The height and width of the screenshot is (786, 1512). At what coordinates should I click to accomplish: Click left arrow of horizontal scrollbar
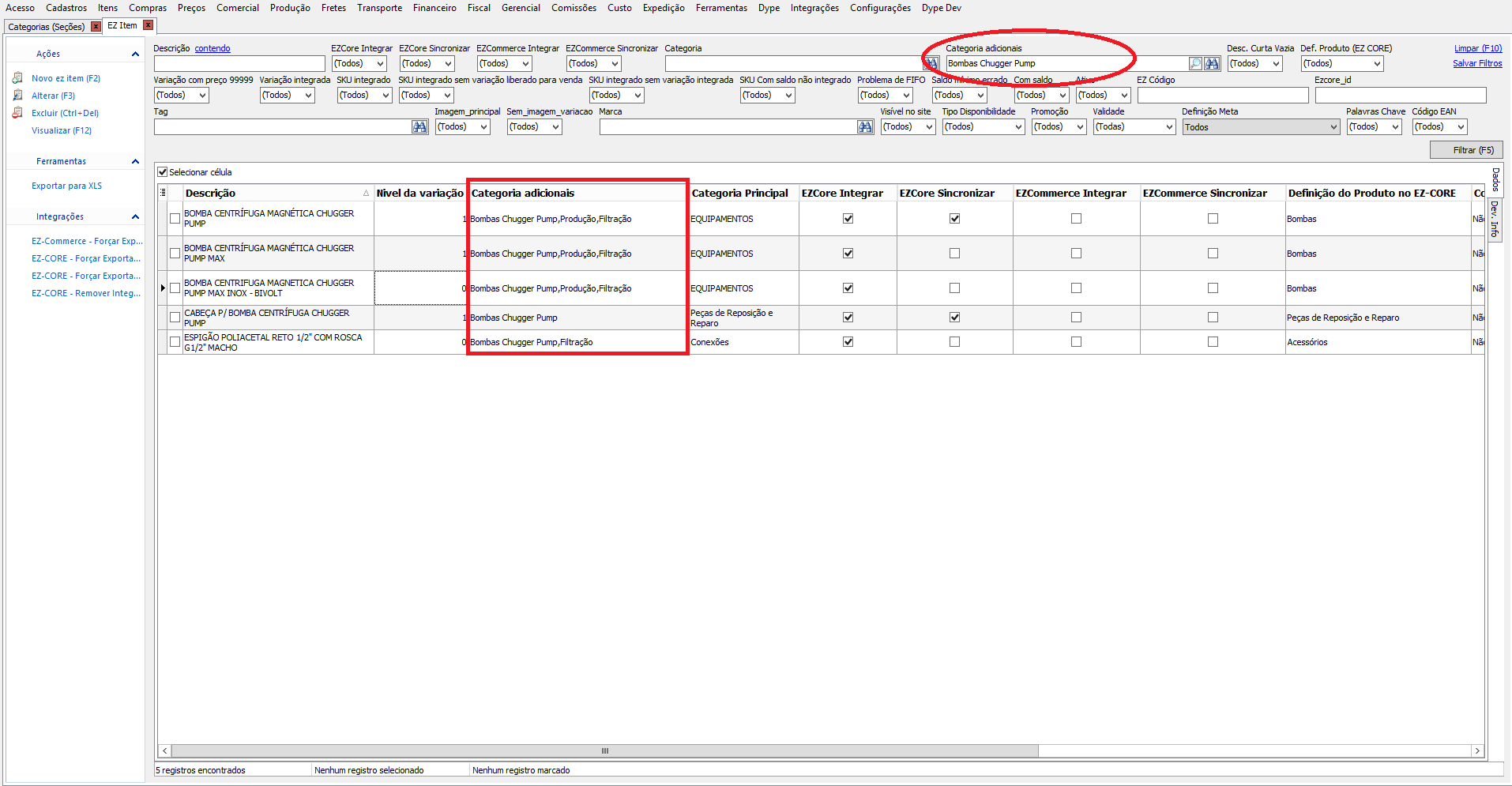click(164, 751)
